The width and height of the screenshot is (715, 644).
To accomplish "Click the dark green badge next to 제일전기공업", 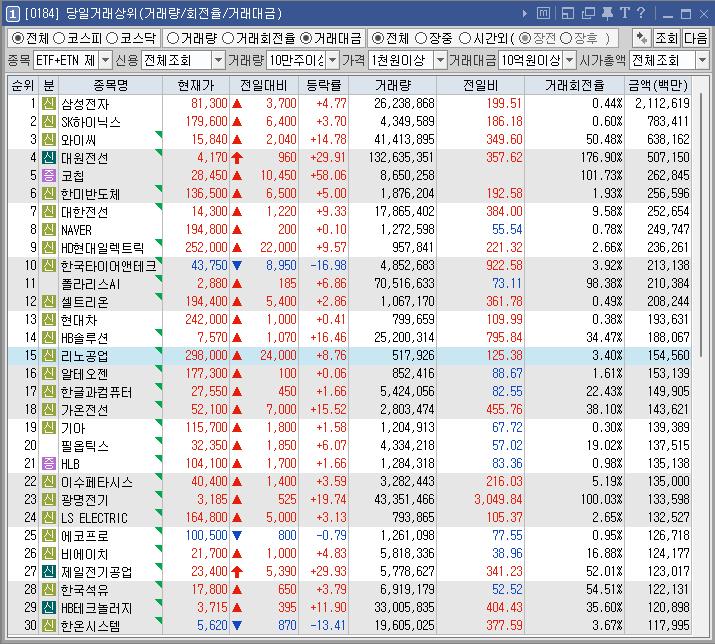I will point(49,571).
